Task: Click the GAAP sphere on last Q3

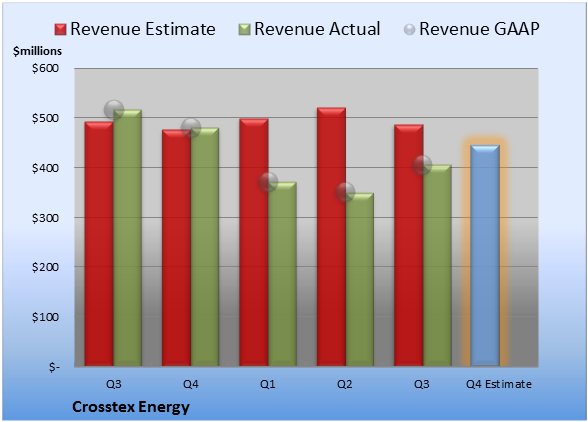Action: (422, 165)
